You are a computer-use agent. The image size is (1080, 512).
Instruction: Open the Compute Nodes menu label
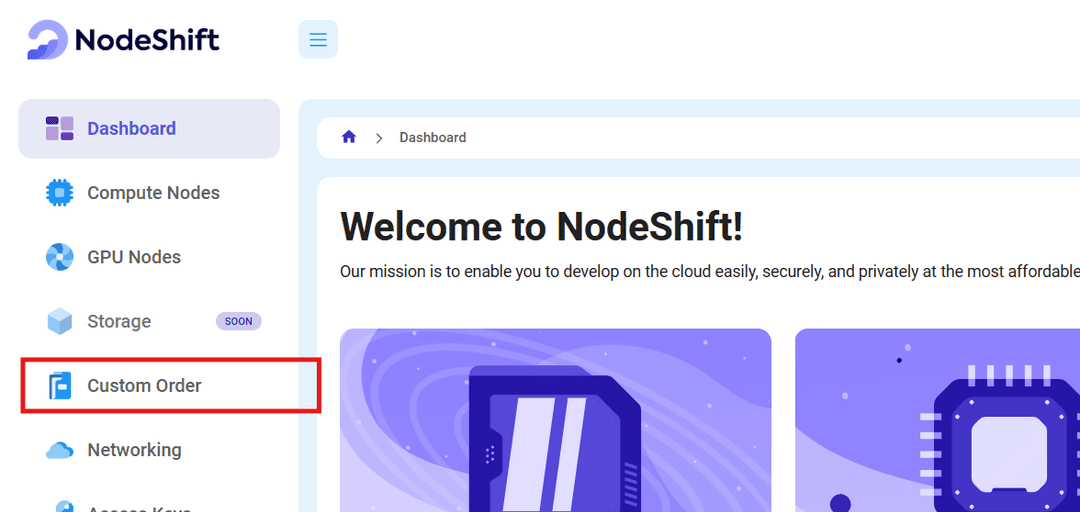pyautogui.click(x=153, y=193)
